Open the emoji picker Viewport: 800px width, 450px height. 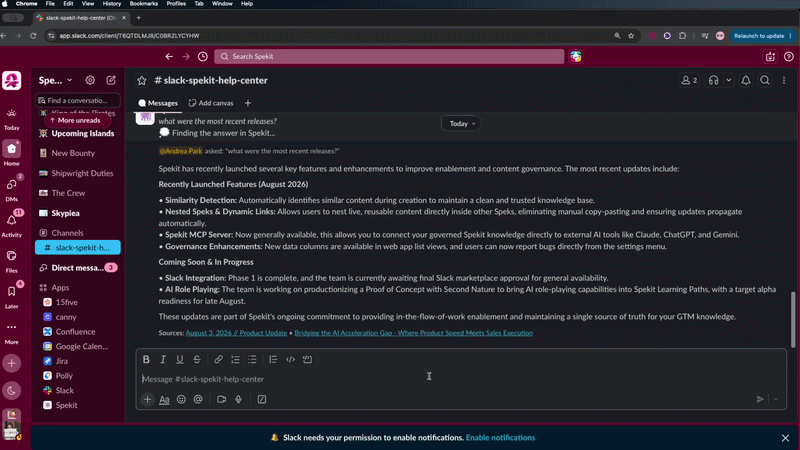(181, 399)
